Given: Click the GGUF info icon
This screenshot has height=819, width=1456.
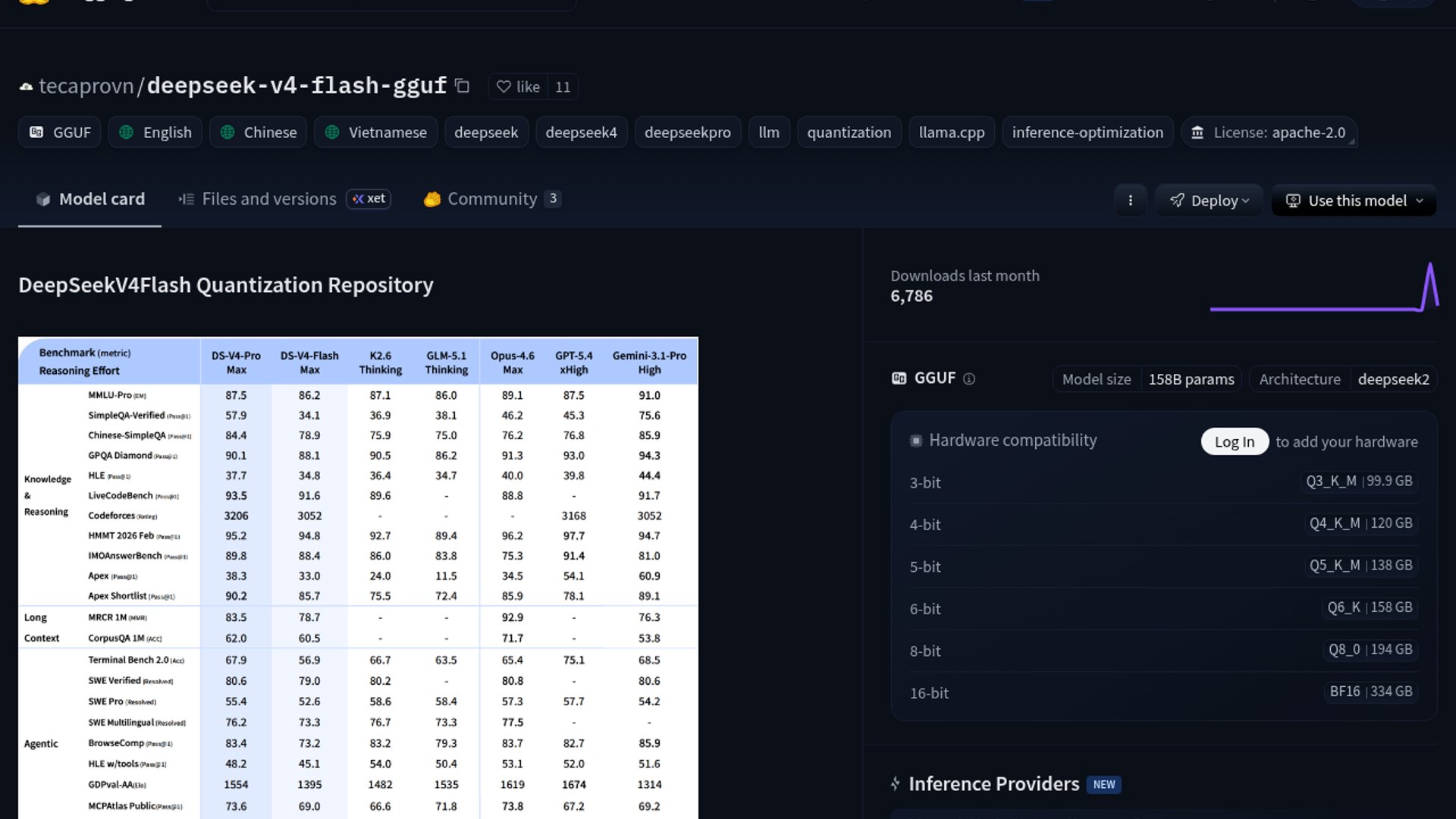Looking at the screenshot, I should [968, 379].
